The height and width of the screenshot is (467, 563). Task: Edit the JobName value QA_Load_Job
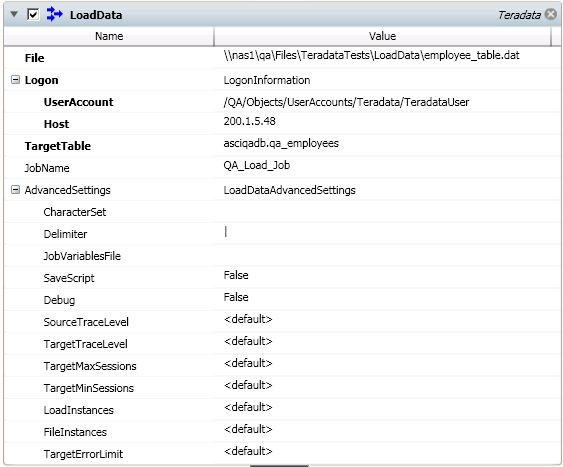256,165
